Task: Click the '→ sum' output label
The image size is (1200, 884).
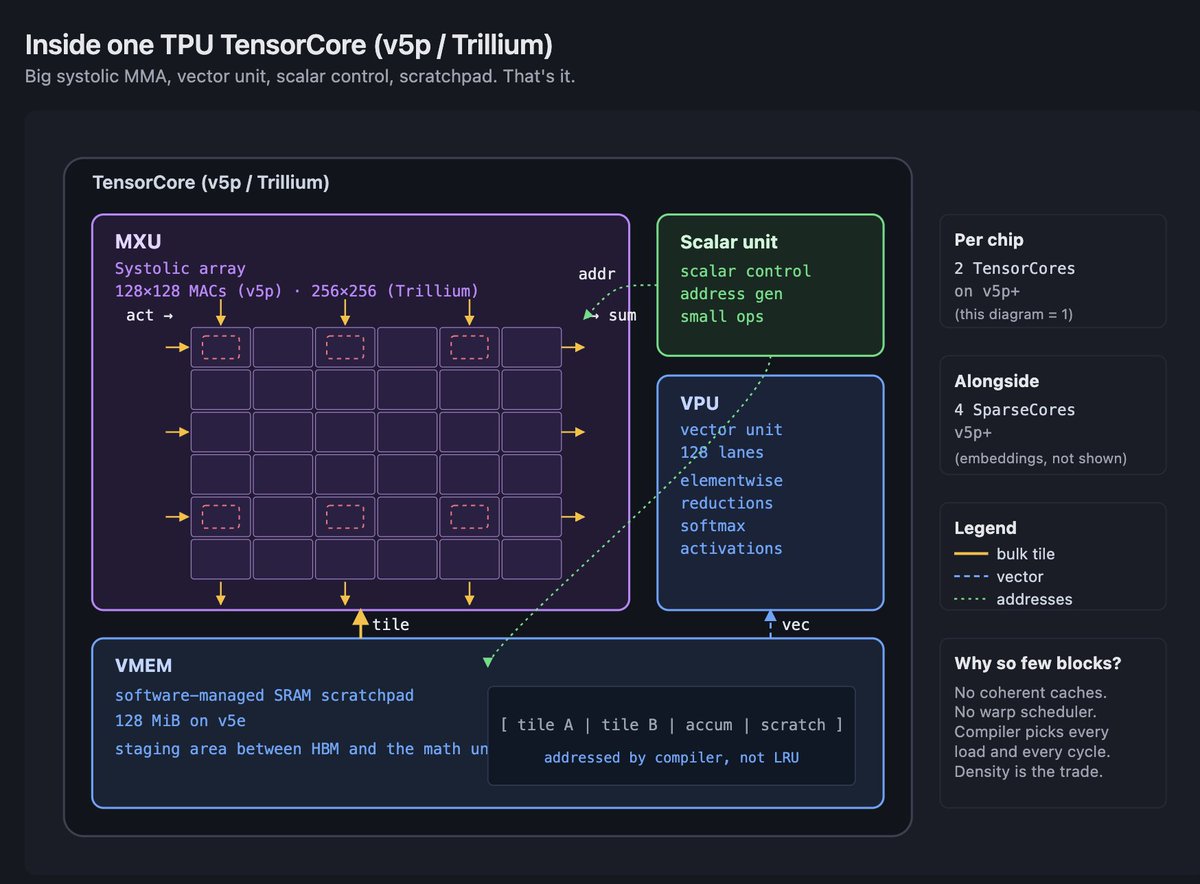Action: coord(609,316)
